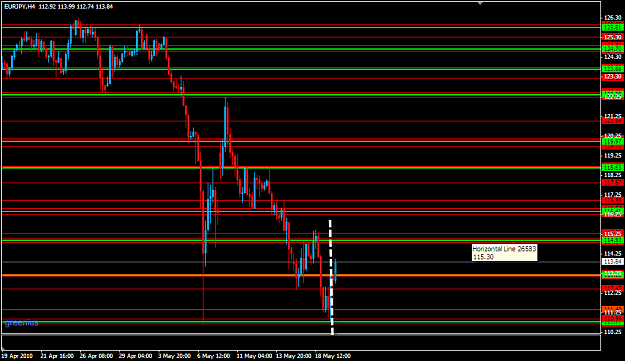Click the current price label 113.84

pyautogui.click(x=613, y=261)
